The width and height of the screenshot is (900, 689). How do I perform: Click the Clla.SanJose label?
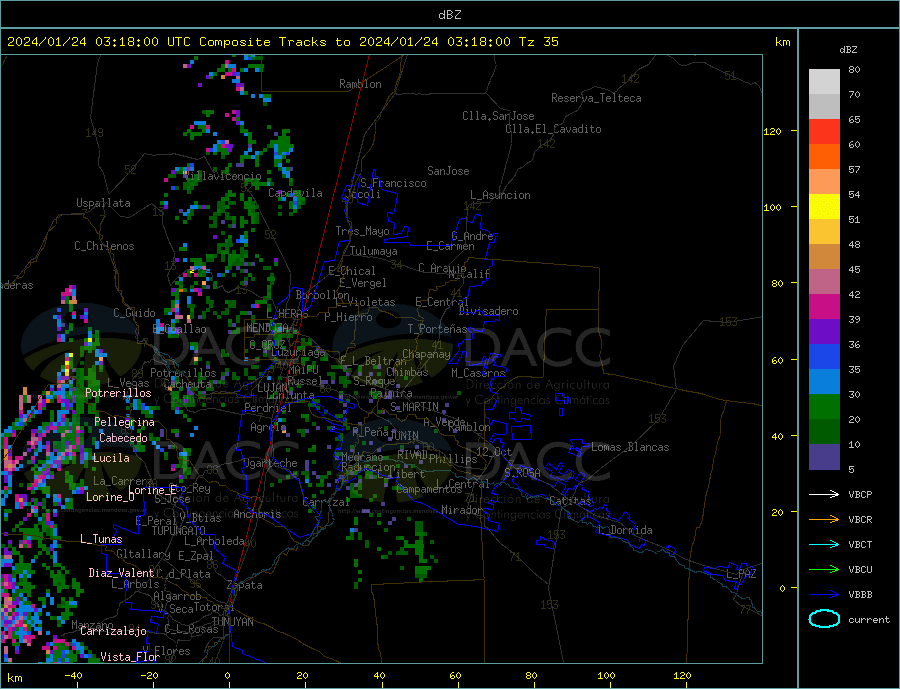tap(498, 116)
